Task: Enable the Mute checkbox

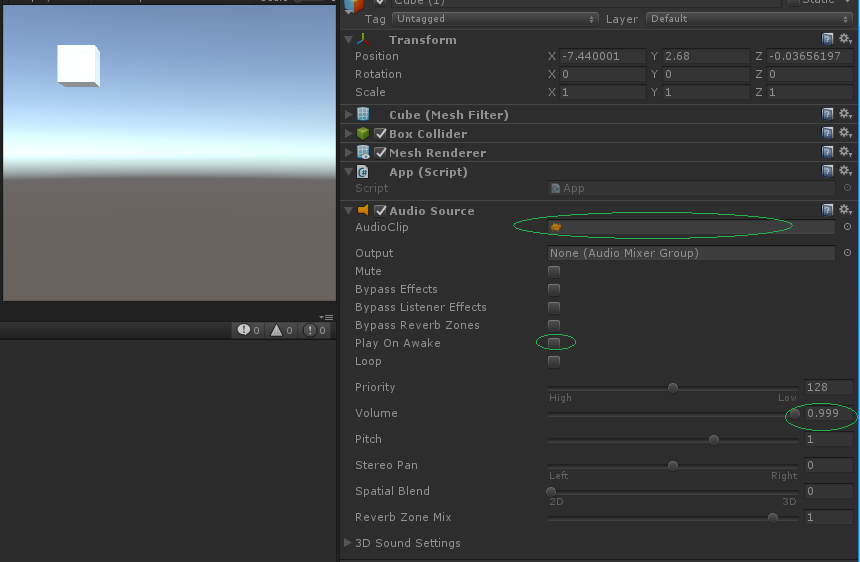Action: 554,271
